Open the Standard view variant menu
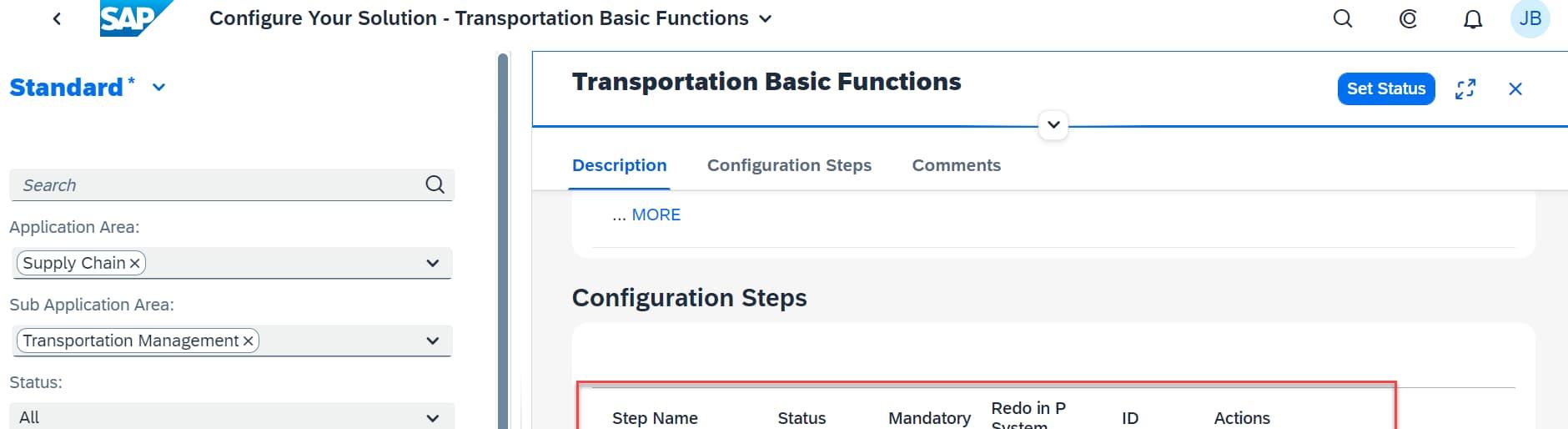Image resolution: width=1568 pixels, height=429 pixels. pyautogui.click(x=159, y=88)
